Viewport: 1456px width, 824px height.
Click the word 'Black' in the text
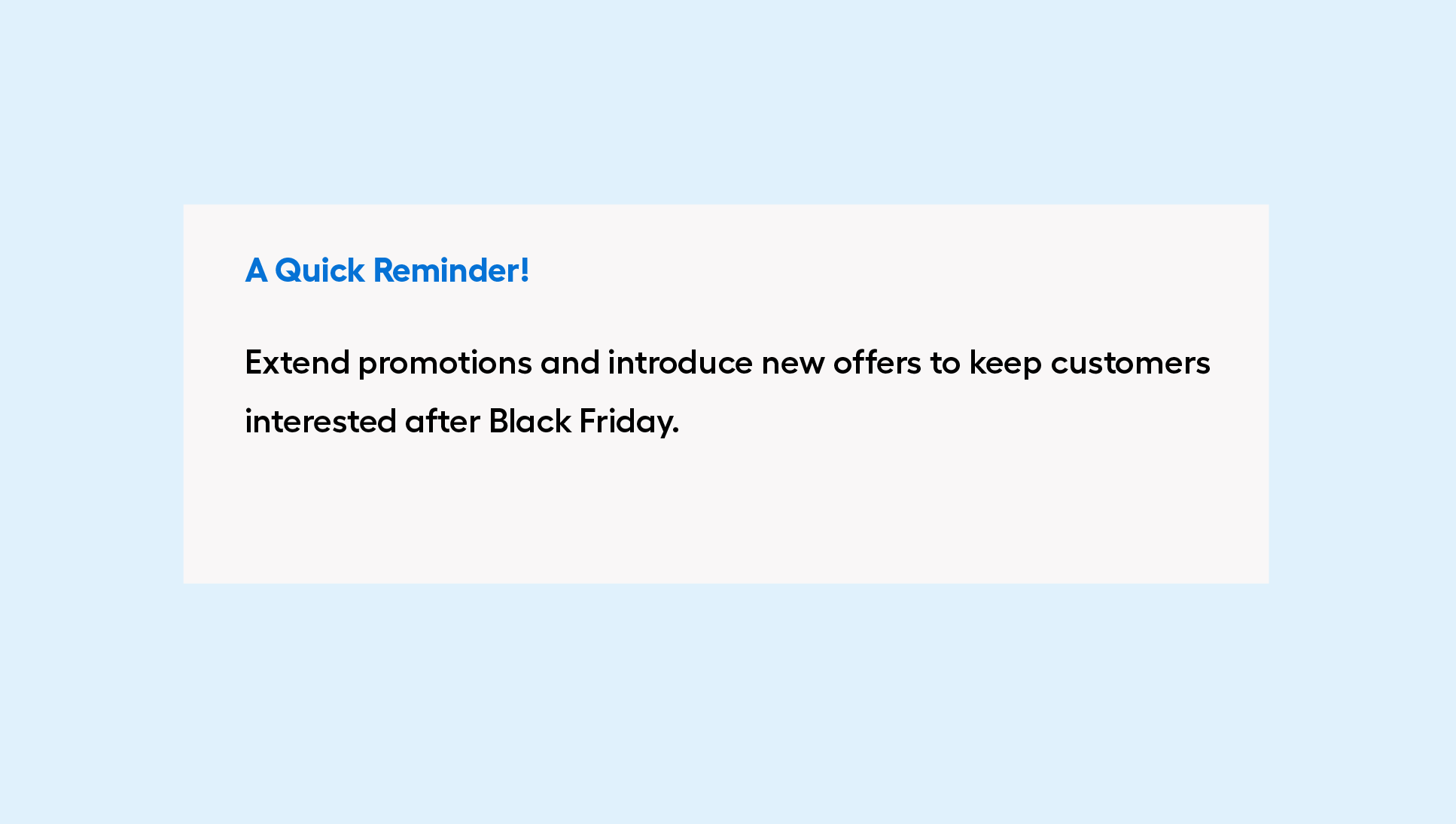[x=530, y=421]
